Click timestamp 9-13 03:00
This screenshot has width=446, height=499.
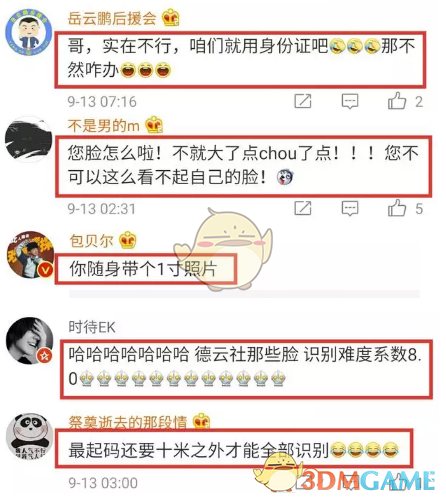(103, 483)
